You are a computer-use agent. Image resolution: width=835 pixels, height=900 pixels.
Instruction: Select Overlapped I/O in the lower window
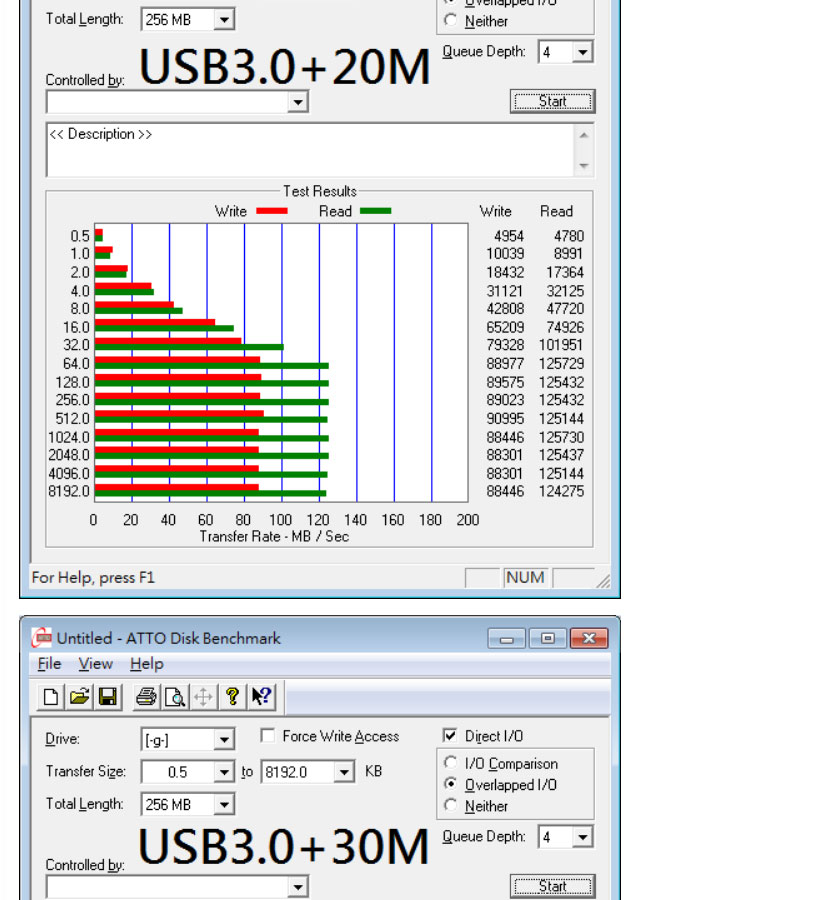click(450, 784)
